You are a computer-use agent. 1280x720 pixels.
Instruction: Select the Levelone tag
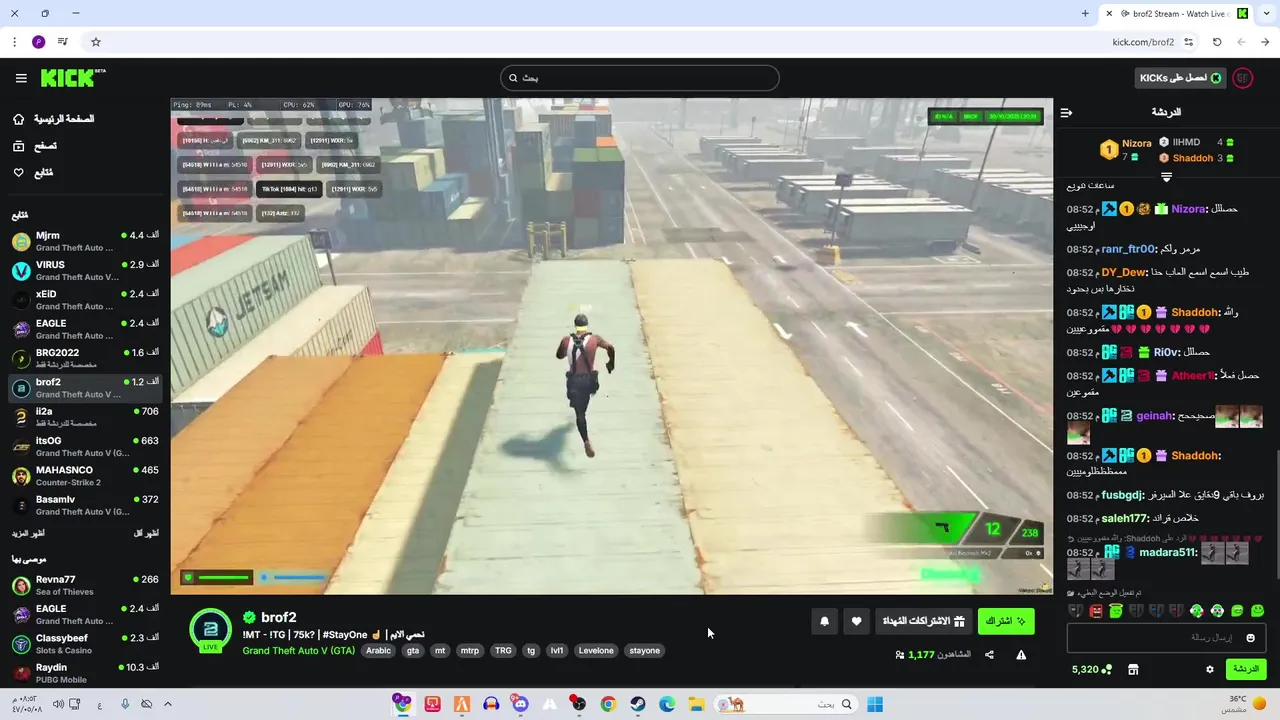point(596,651)
